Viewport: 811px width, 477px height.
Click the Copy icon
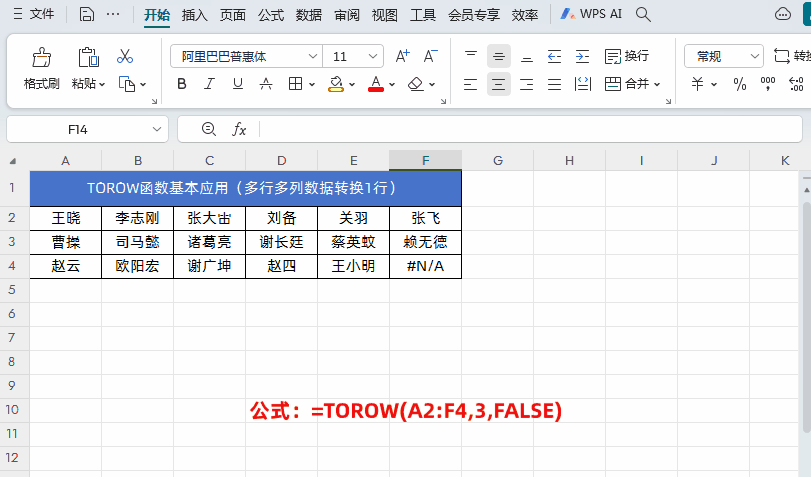(127, 84)
